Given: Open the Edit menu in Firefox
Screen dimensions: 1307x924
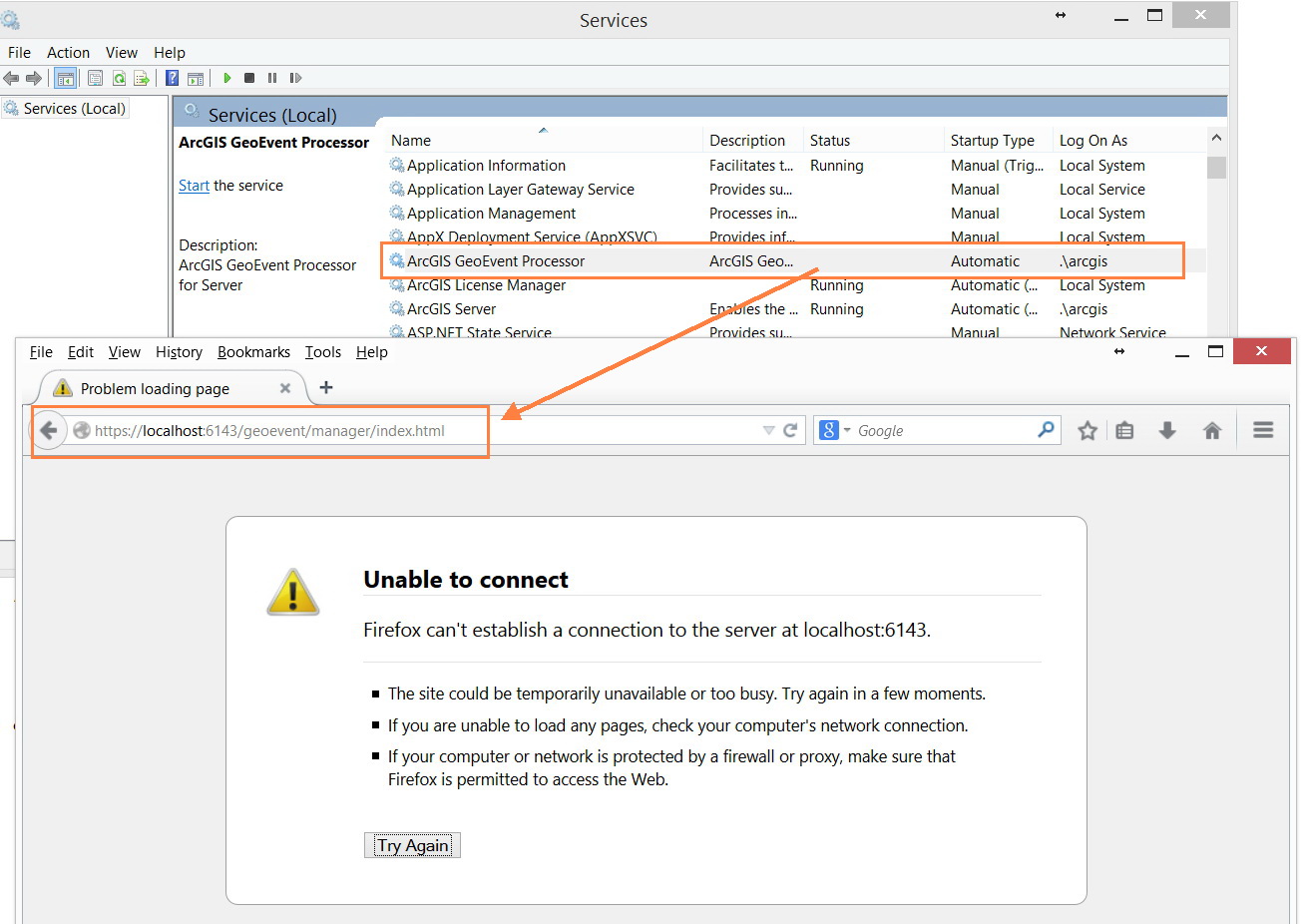Looking at the screenshot, I should tap(81, 352).
